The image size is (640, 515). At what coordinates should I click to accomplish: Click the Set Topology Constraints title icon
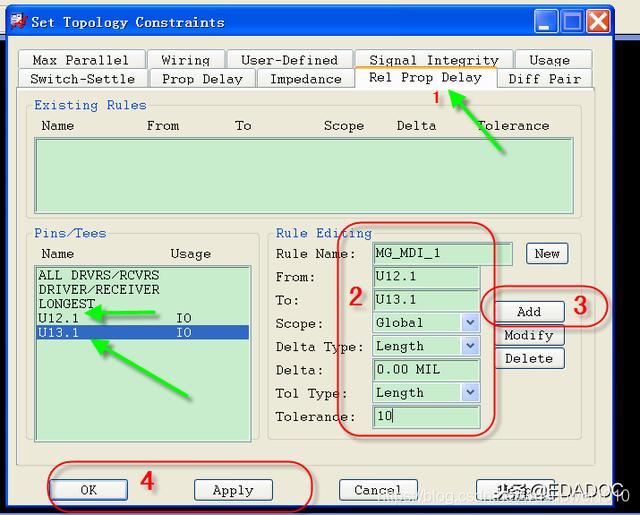[18, 21]
